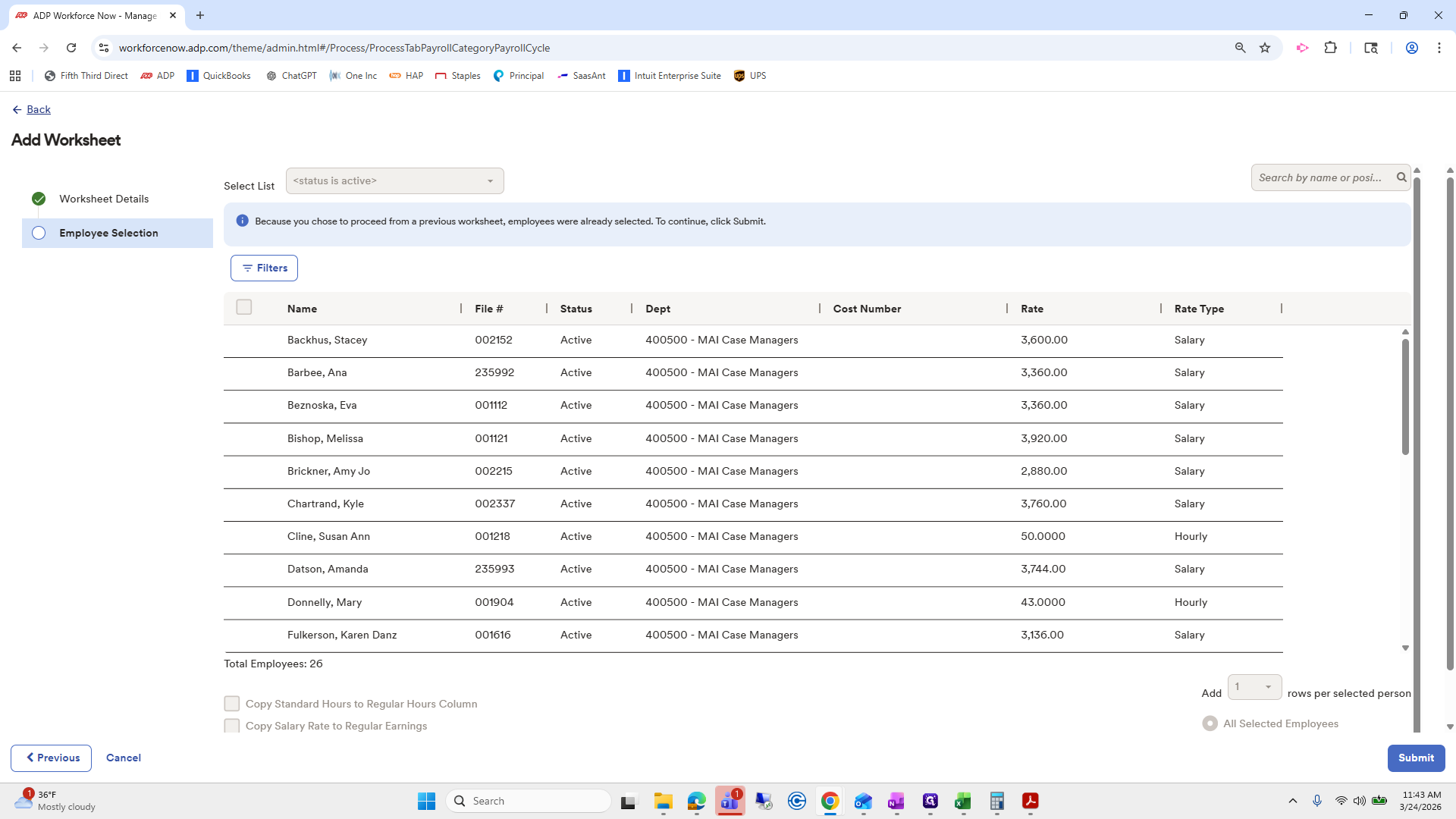Click the info icon in the blue banner

click(242, 221)
